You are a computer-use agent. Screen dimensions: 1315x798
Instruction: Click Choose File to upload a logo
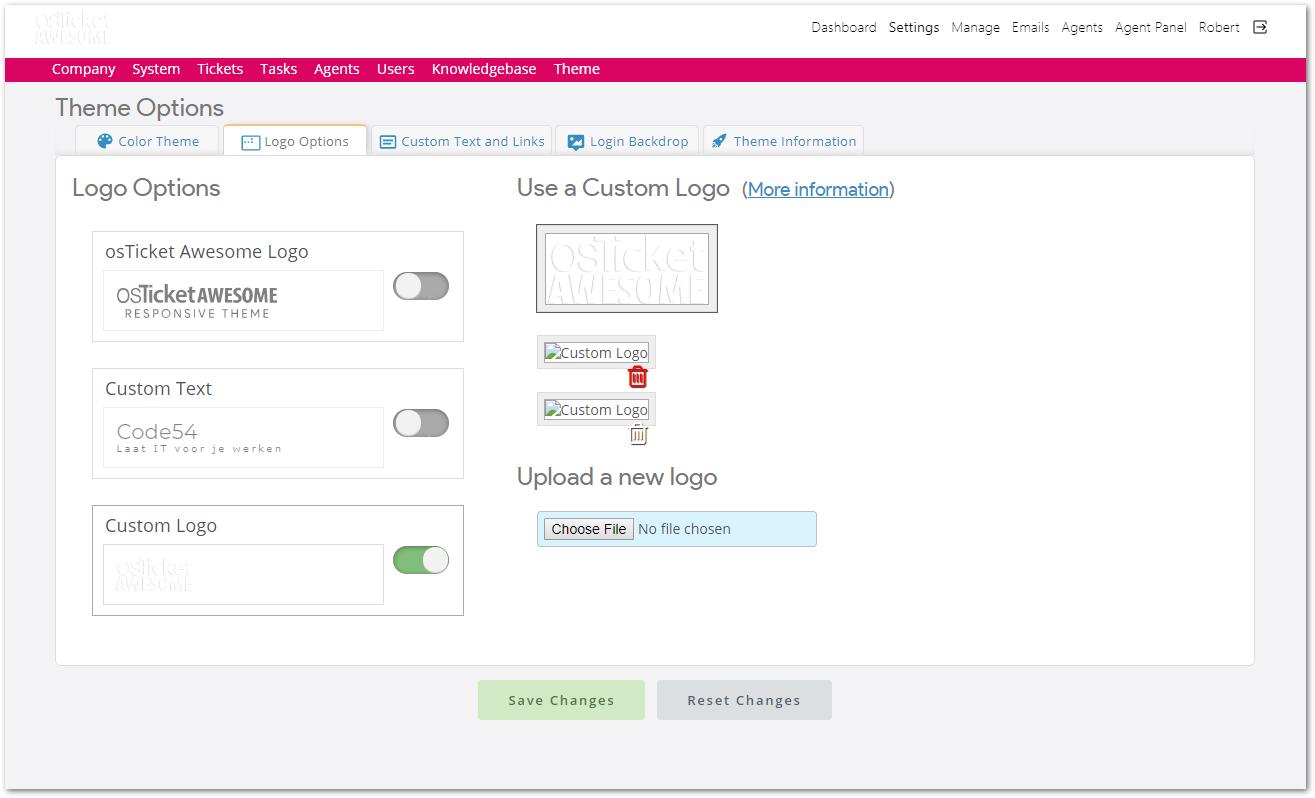589,529
